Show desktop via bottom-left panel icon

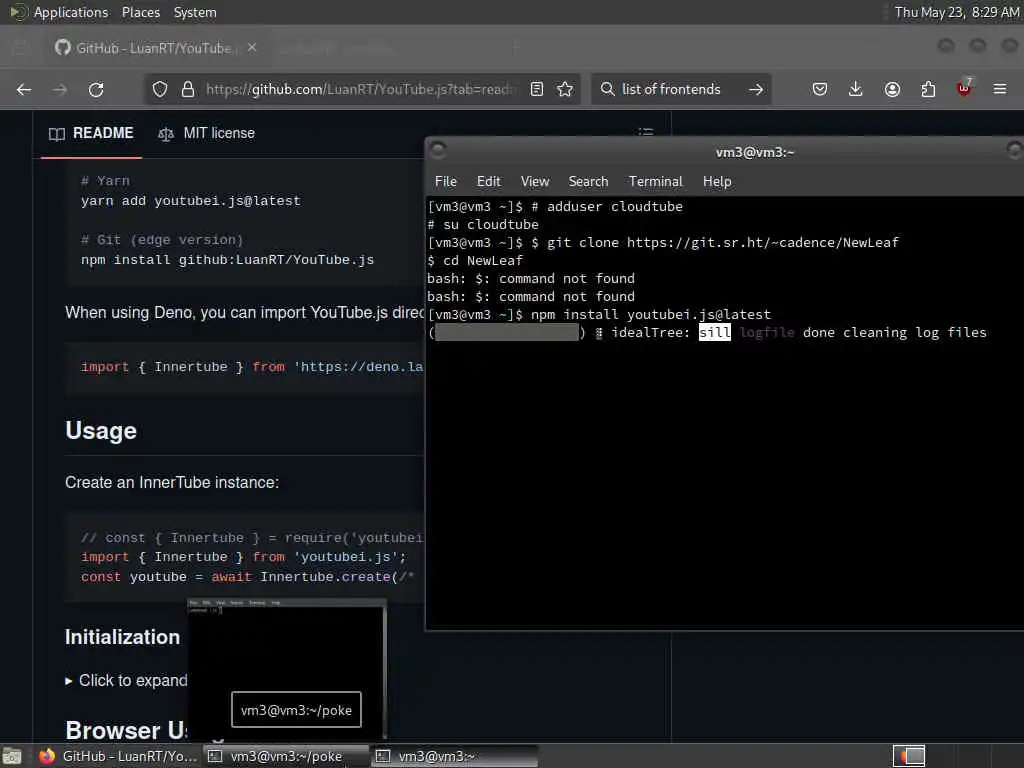point(12,756)
